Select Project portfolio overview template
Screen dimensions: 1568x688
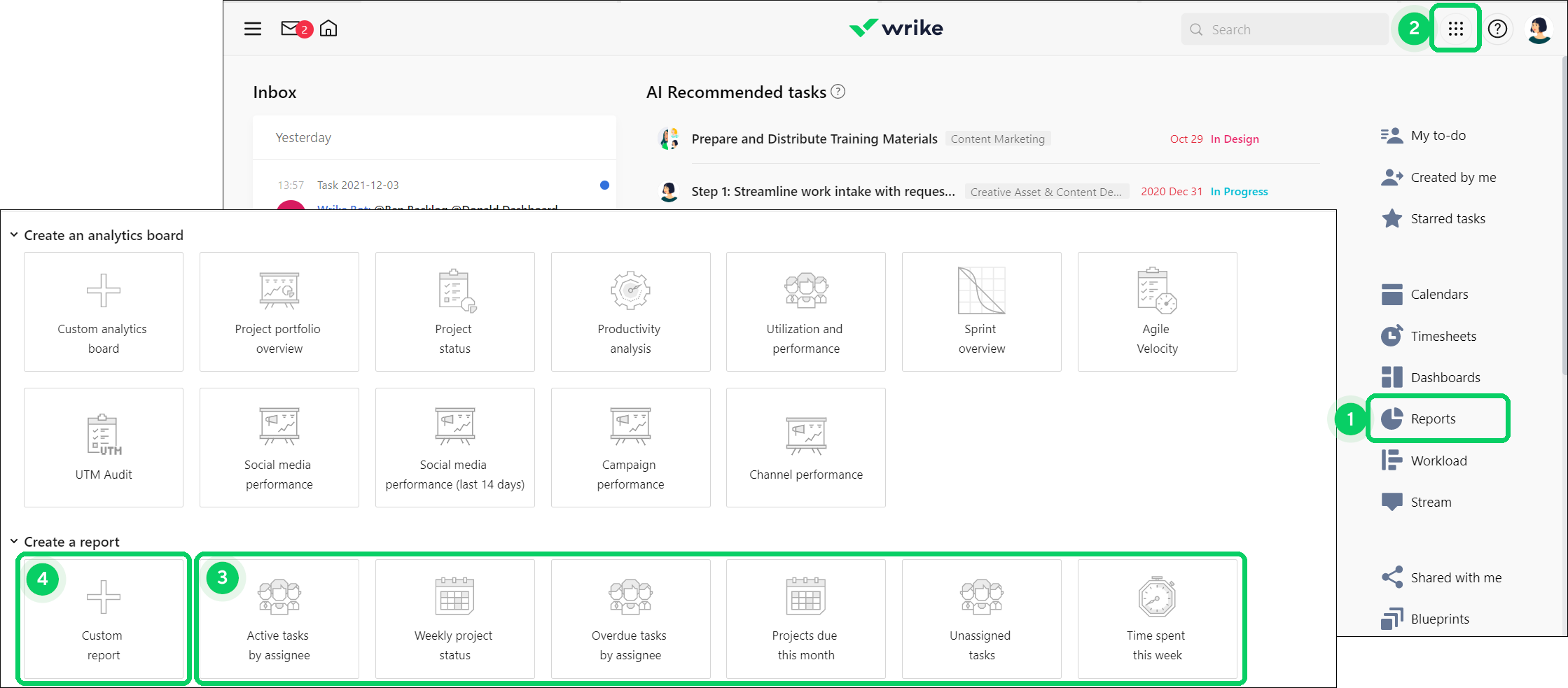click(279, 311)
